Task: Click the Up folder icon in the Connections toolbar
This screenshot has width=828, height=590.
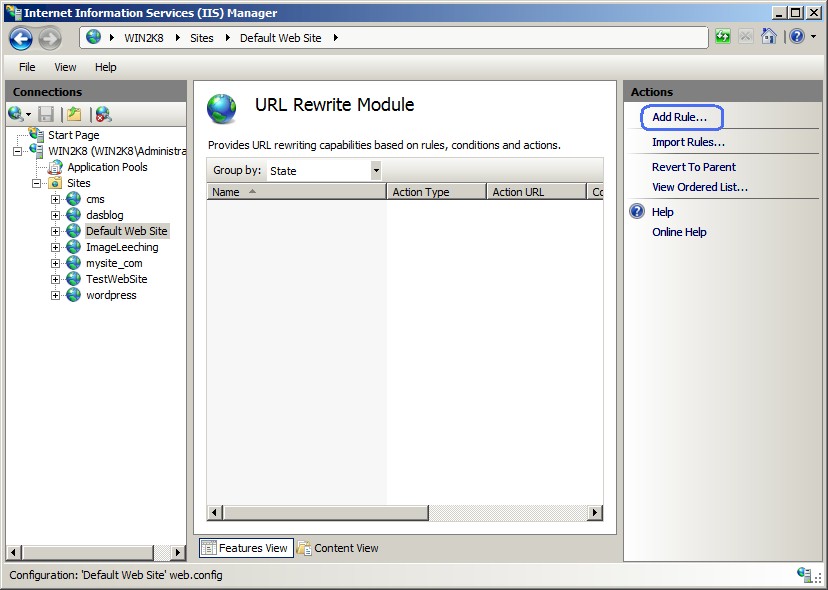Action: point(74,114)
